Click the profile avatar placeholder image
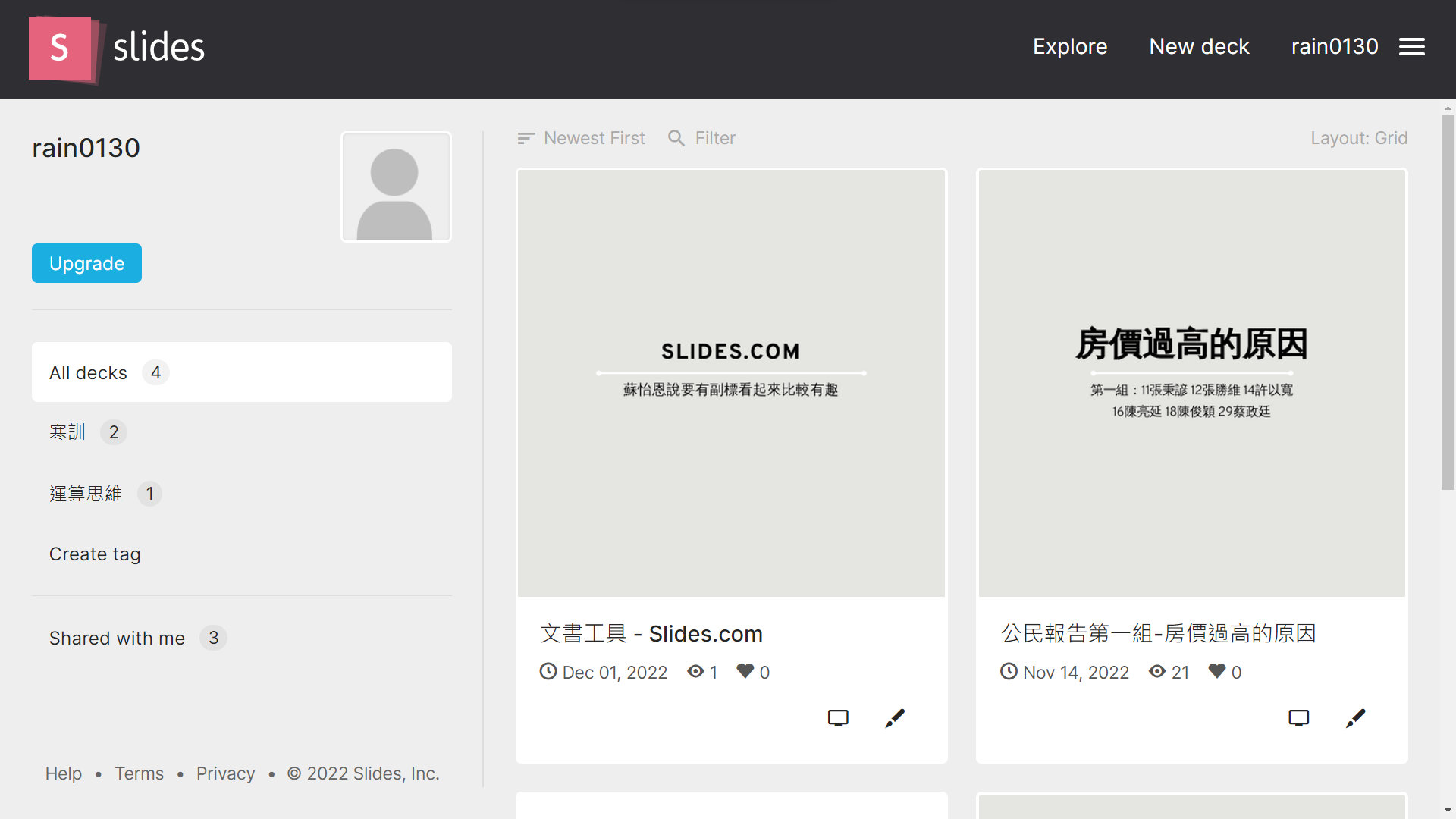The height and width of the screenshot is (819, 1456). [x=396, y=187]
